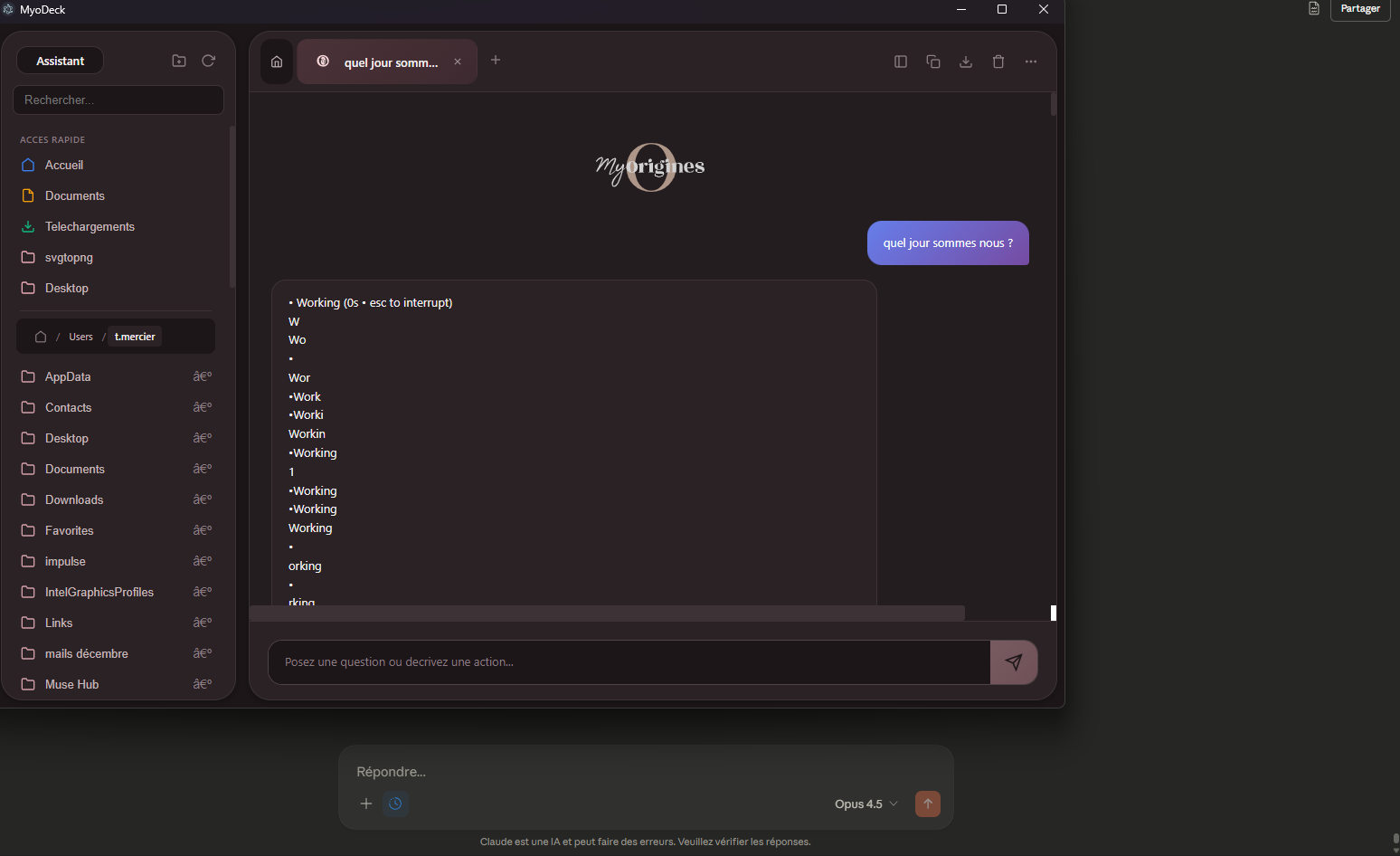Navigate to Users in breadcrumb path

[x=80, y=337]
